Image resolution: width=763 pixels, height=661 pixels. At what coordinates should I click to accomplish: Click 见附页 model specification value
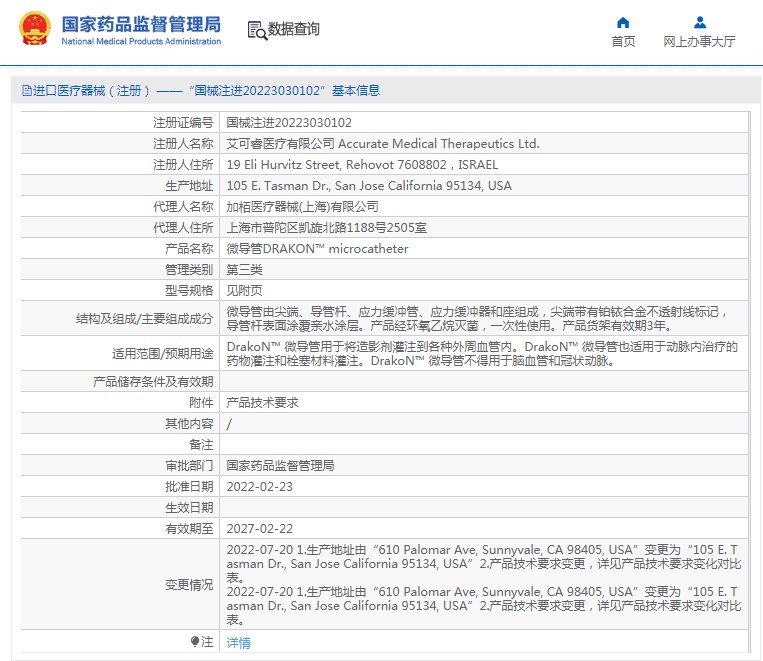point(244,291)
